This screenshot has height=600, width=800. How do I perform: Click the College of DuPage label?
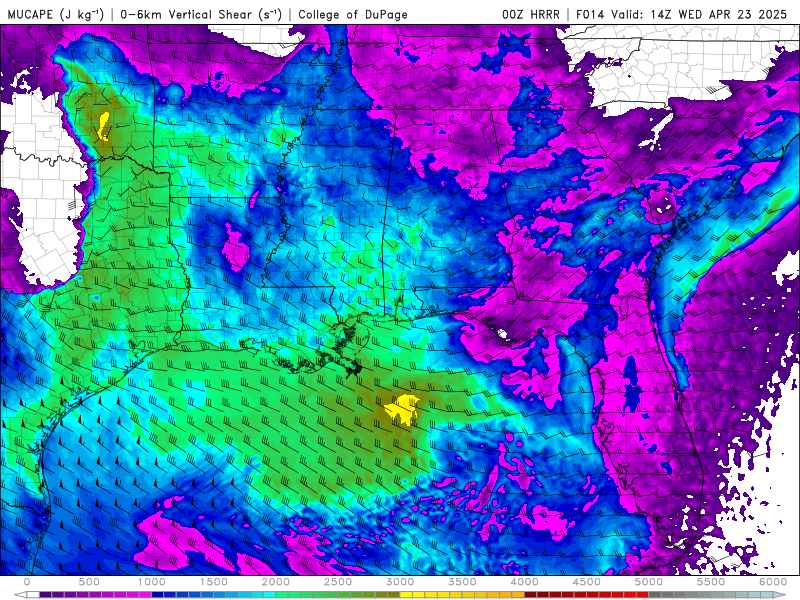point(353,14)
